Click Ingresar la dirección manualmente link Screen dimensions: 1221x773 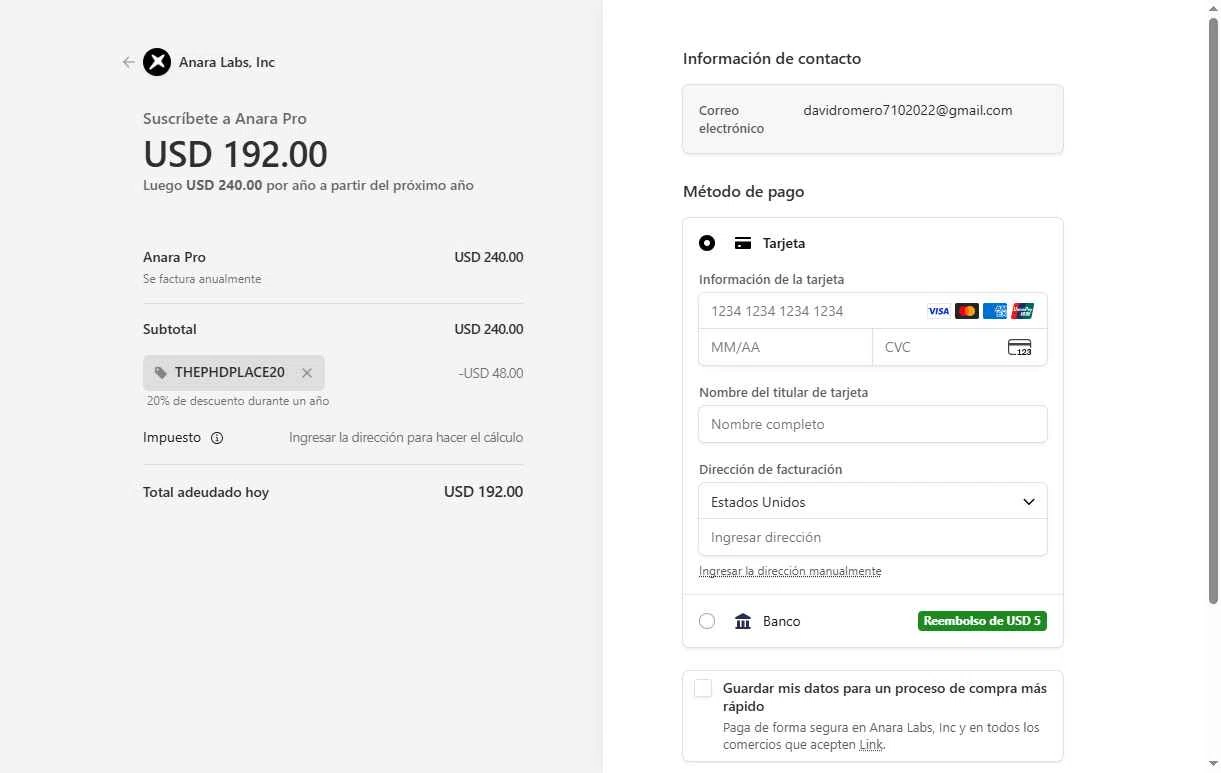[790, 571]
